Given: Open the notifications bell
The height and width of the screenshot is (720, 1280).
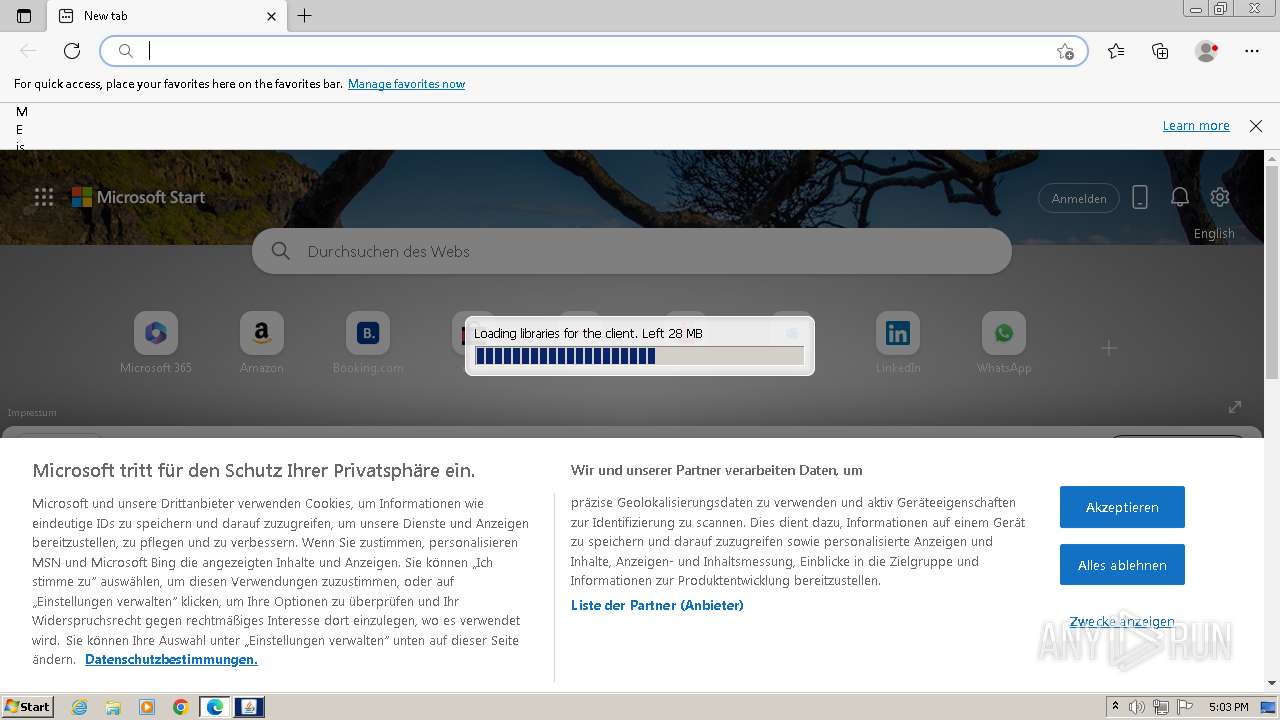Looking at the screenshot, I should 1180,197.
